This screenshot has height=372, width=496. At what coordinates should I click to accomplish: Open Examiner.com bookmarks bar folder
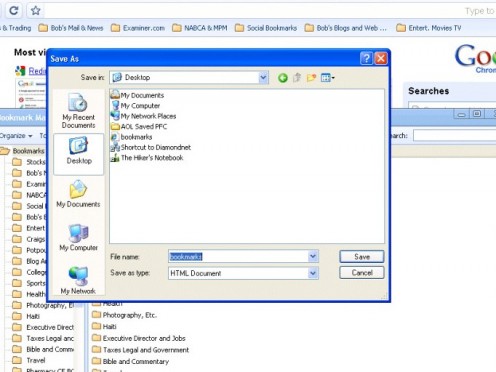(x=138, y=28)
